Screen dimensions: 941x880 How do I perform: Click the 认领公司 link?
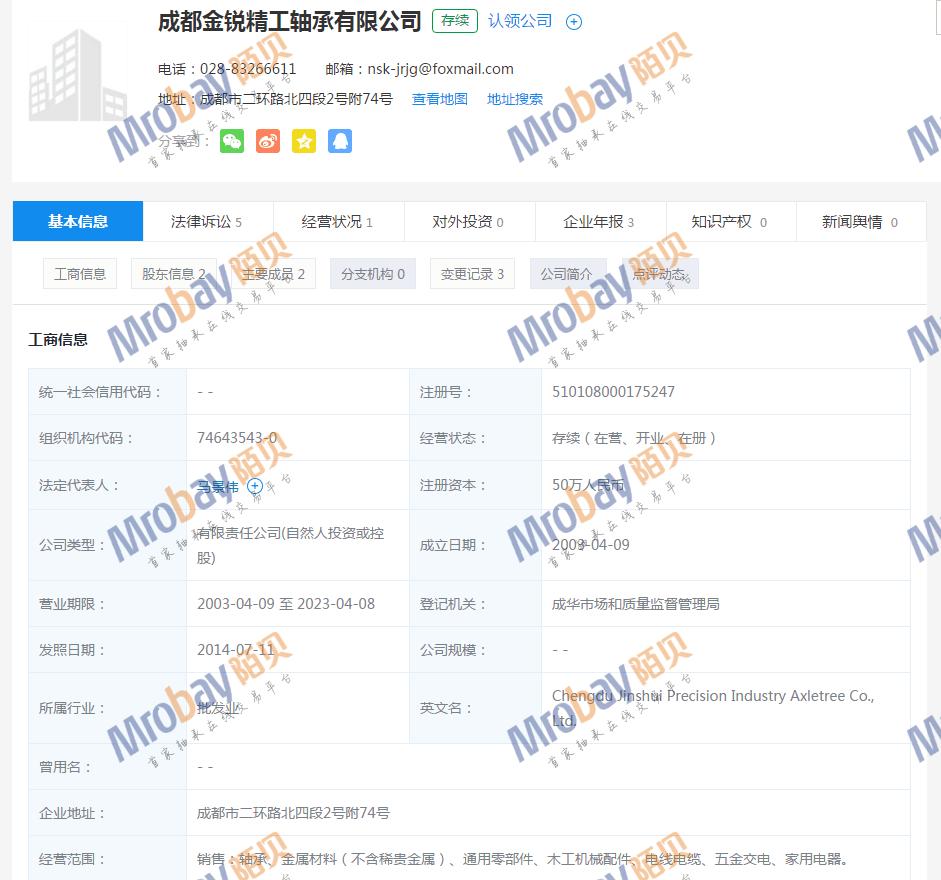click(x=520, y=21)
